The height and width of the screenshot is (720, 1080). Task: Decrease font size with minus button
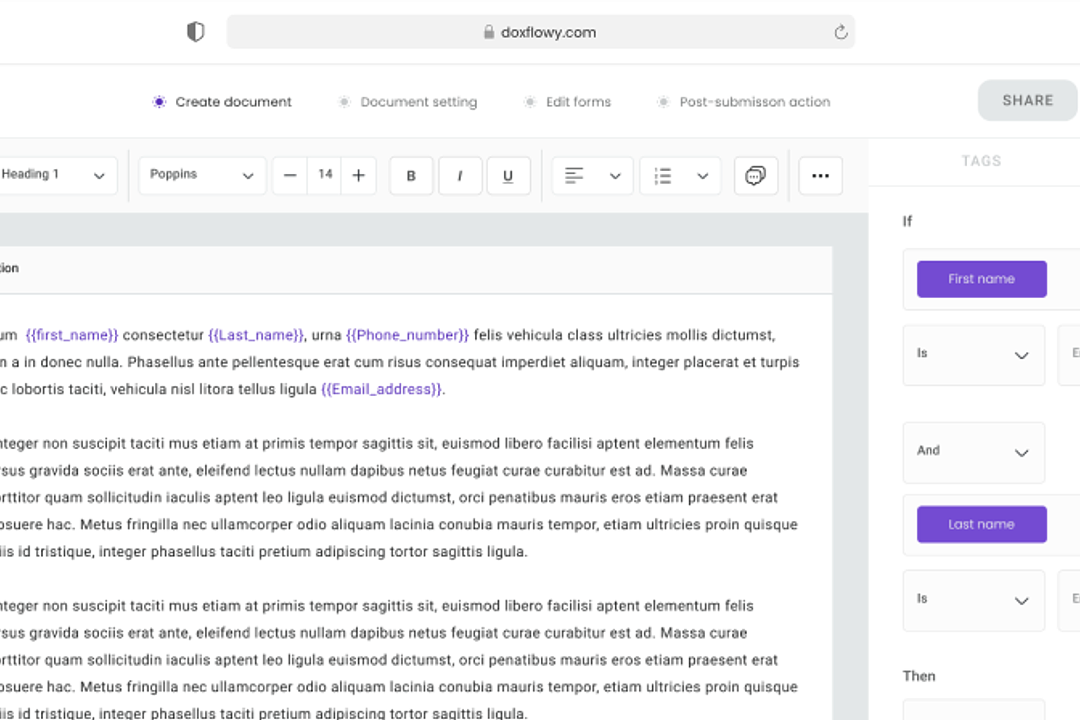(290, 176)
